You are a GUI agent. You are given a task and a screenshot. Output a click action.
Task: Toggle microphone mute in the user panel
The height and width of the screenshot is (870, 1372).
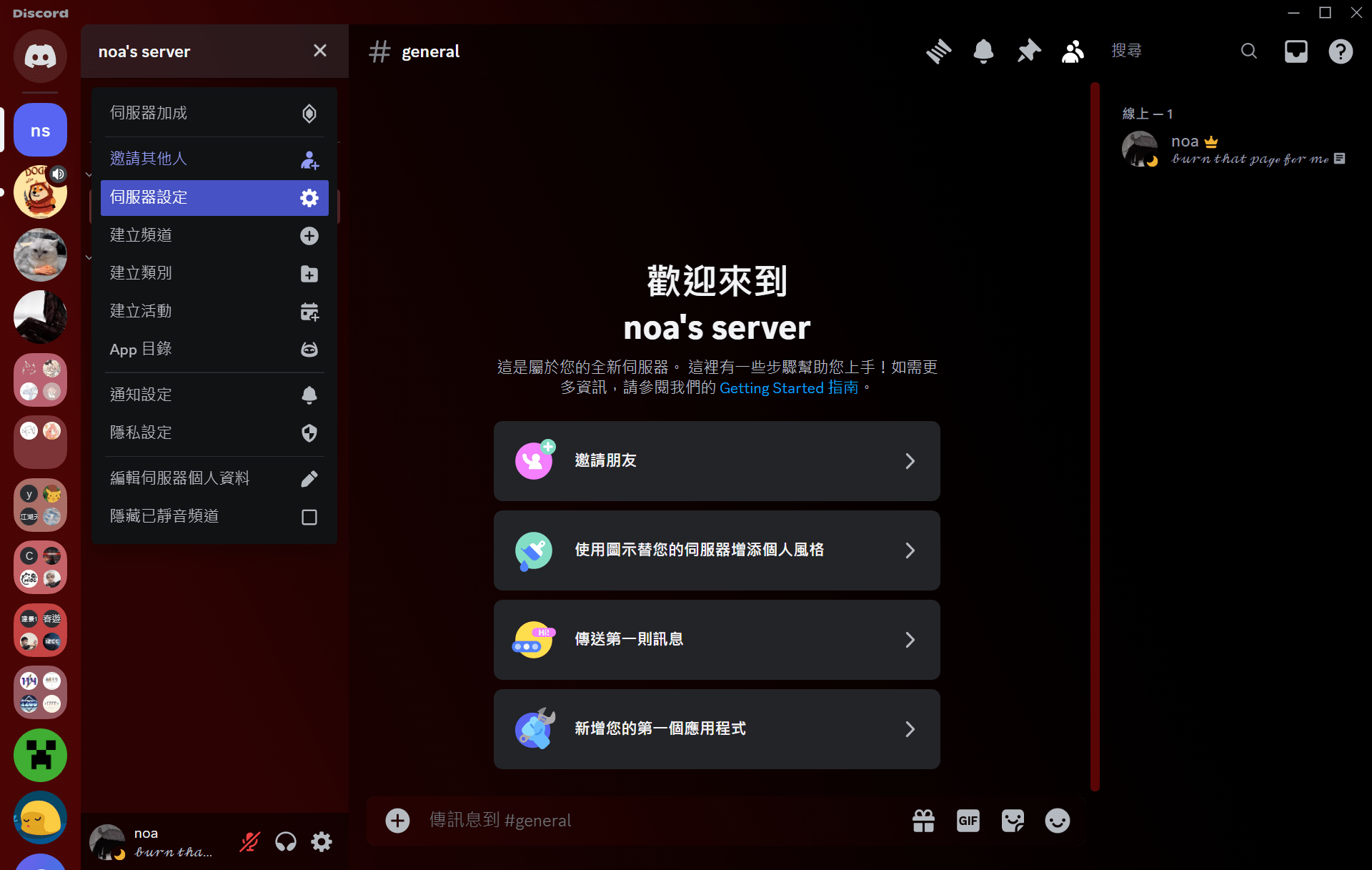249,842
